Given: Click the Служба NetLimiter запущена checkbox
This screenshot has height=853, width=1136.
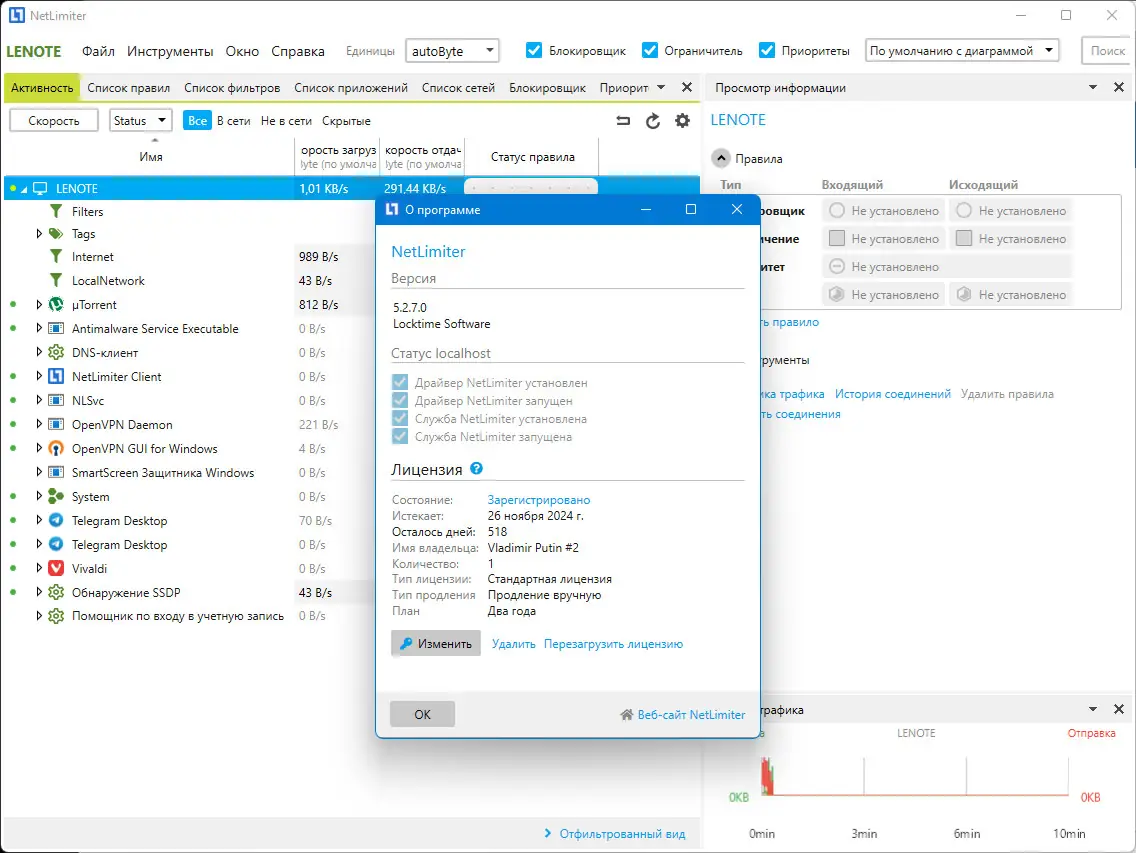Looking at the screenshot, I should (x=400, y=436).
